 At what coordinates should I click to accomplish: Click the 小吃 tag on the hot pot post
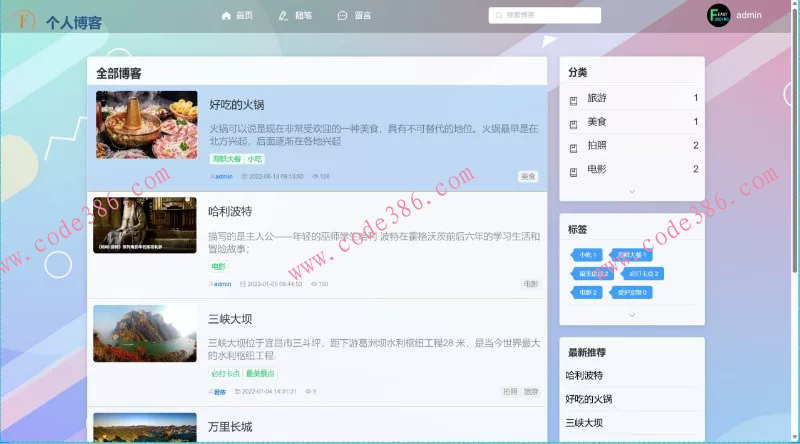pyautogui.click(x=255, y=159)
